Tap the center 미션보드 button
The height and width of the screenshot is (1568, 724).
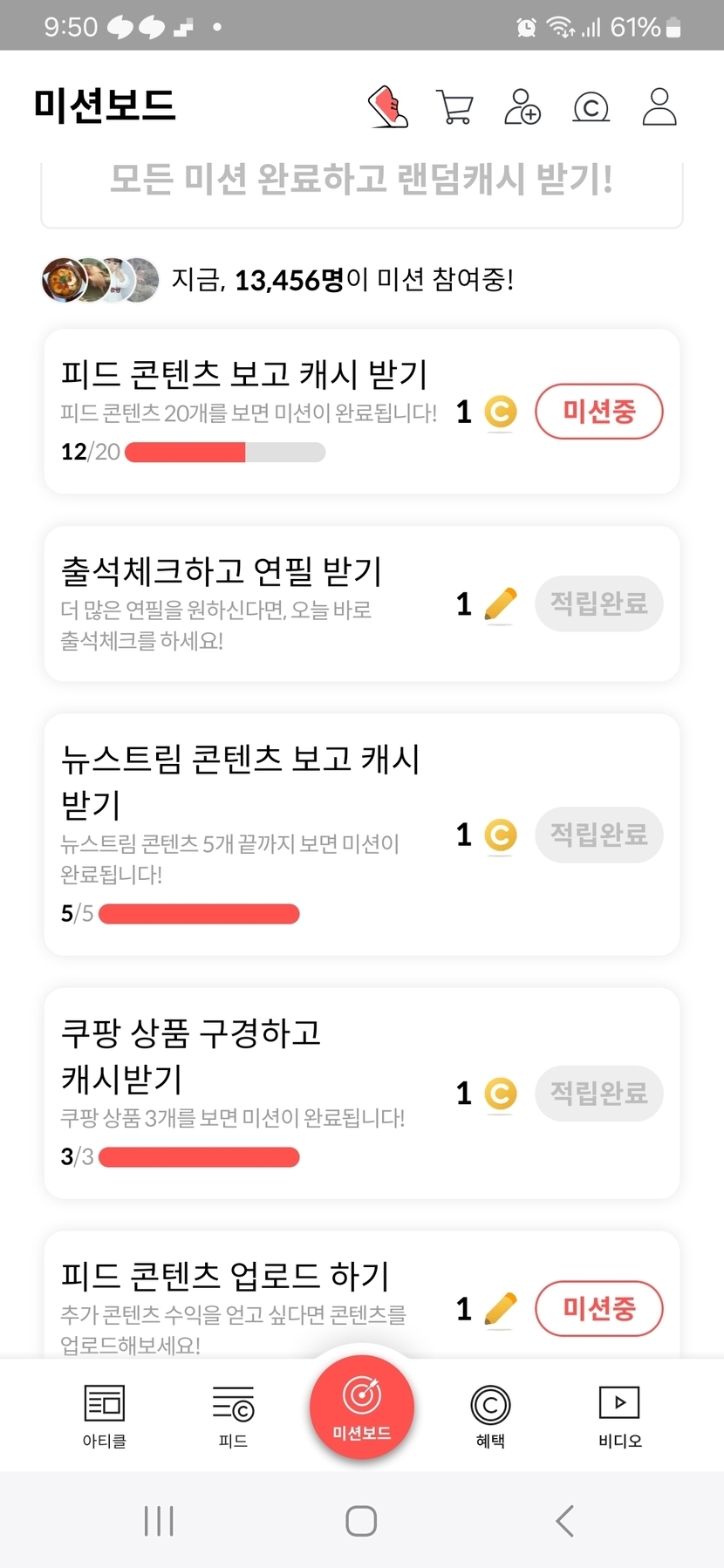[x=361, y=1407]
